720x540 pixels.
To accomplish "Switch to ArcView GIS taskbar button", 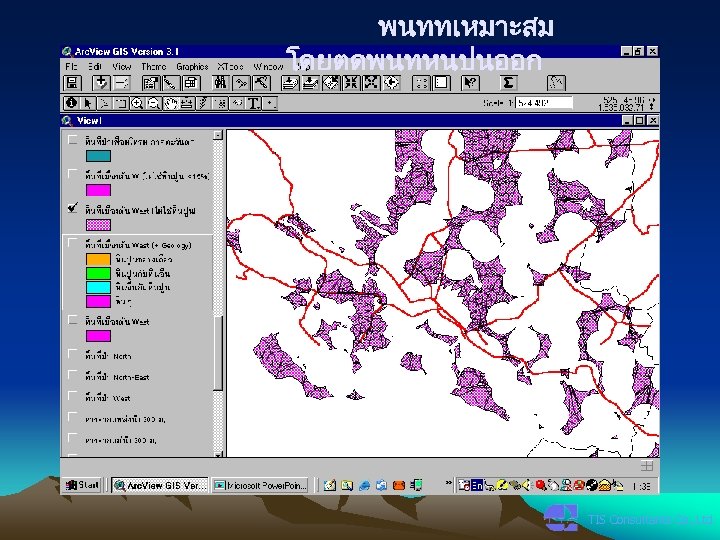I will pyautogui.click(x=159, y=485).
